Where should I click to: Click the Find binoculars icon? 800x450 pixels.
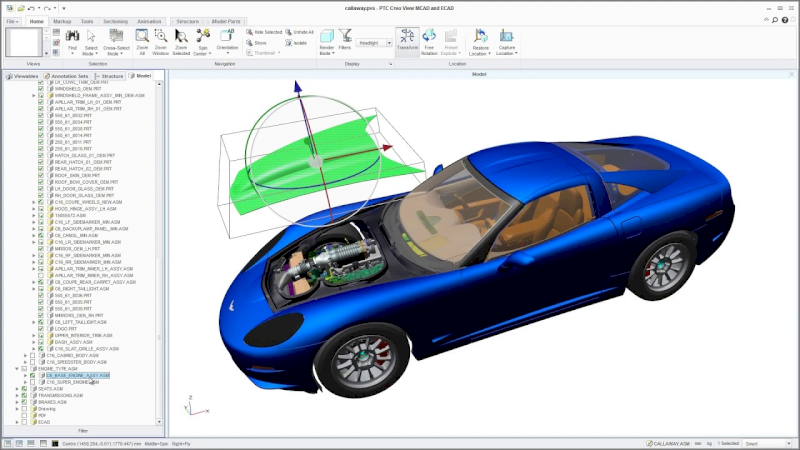pyautogui.click(x=71, y=37)
